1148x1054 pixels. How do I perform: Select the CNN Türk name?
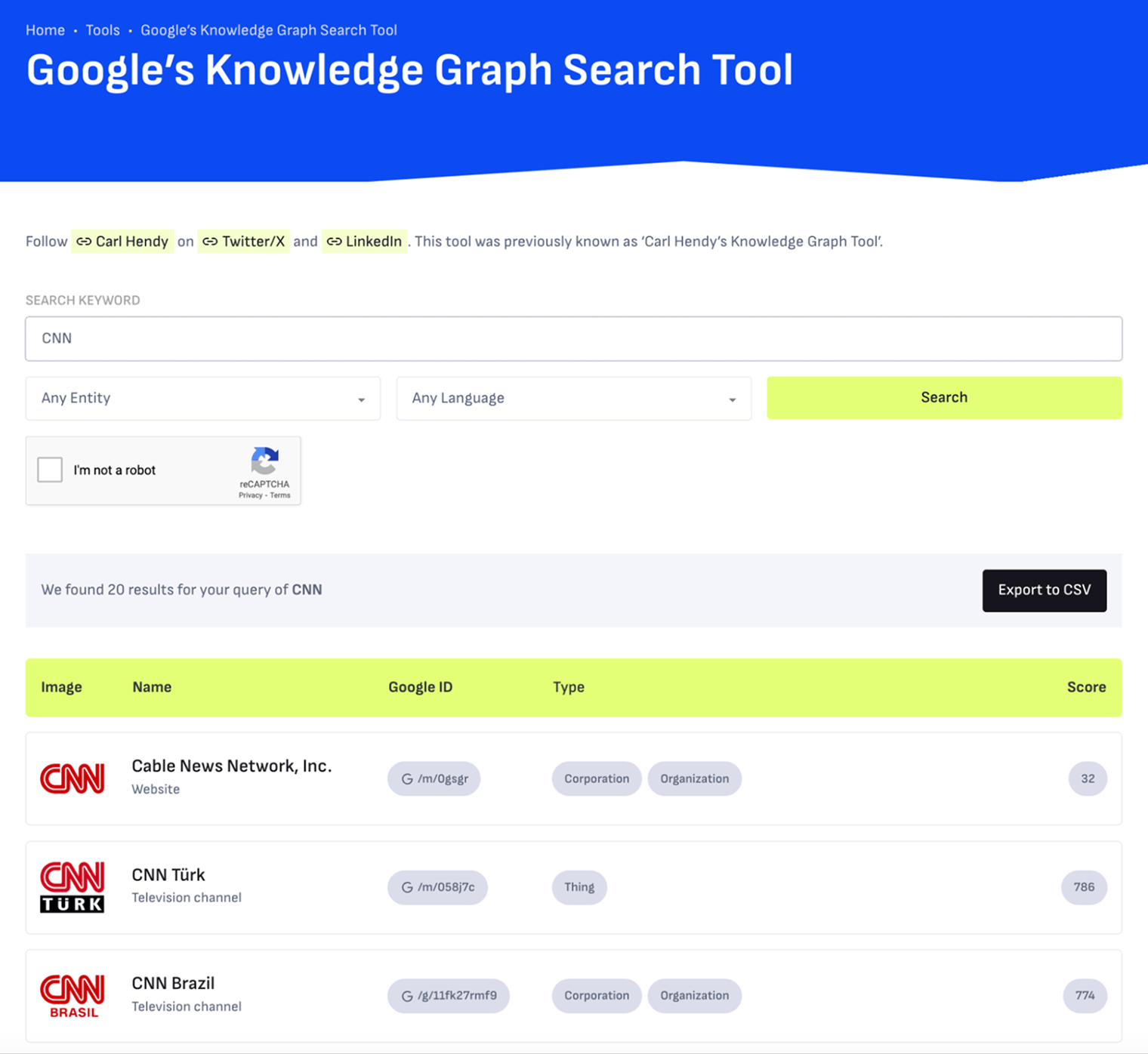(x=168, y=874)
